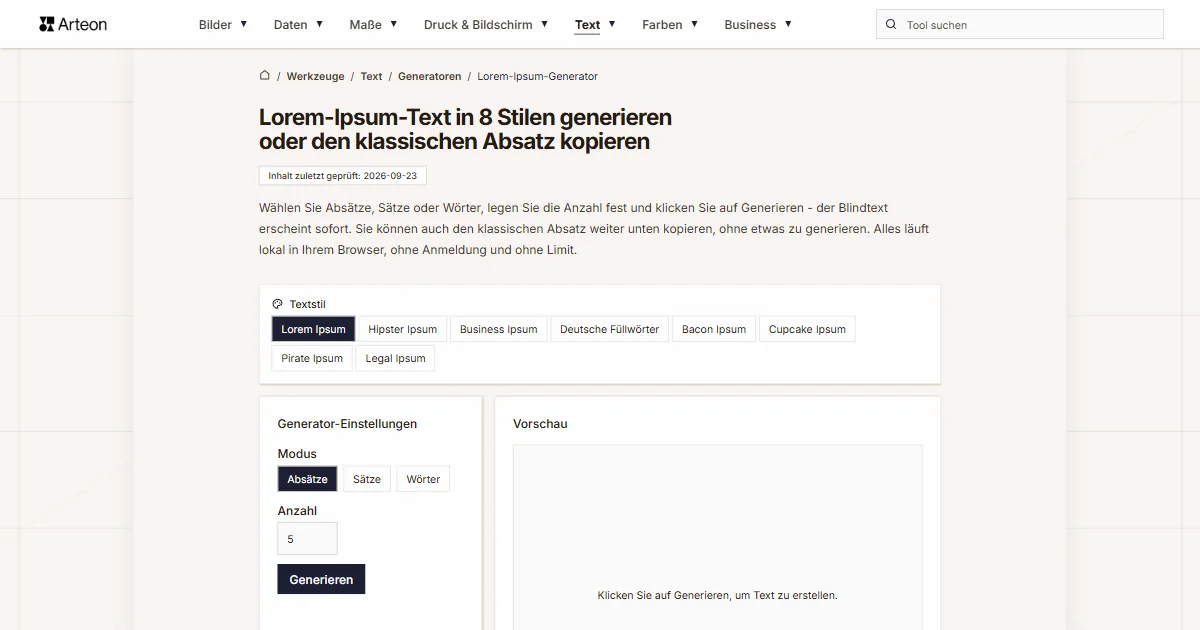
Task: Click the Lorem-Ipsum-Generator breadcrumb text
Action: [537, 76]
